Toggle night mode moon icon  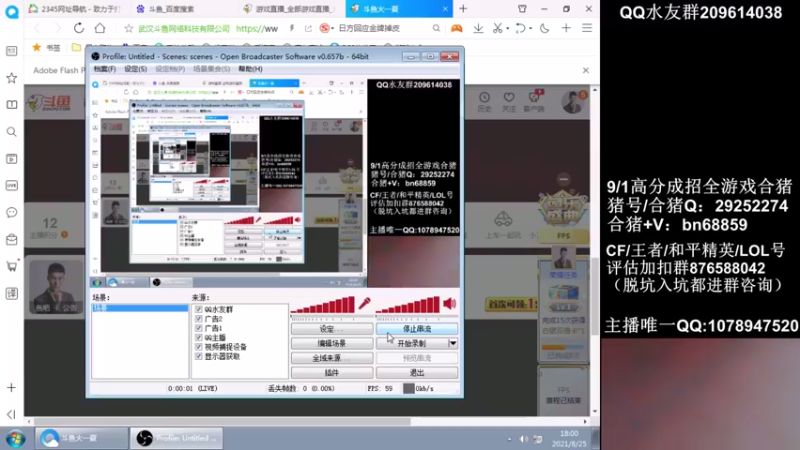pyautogui.click(x=544, y=28)
